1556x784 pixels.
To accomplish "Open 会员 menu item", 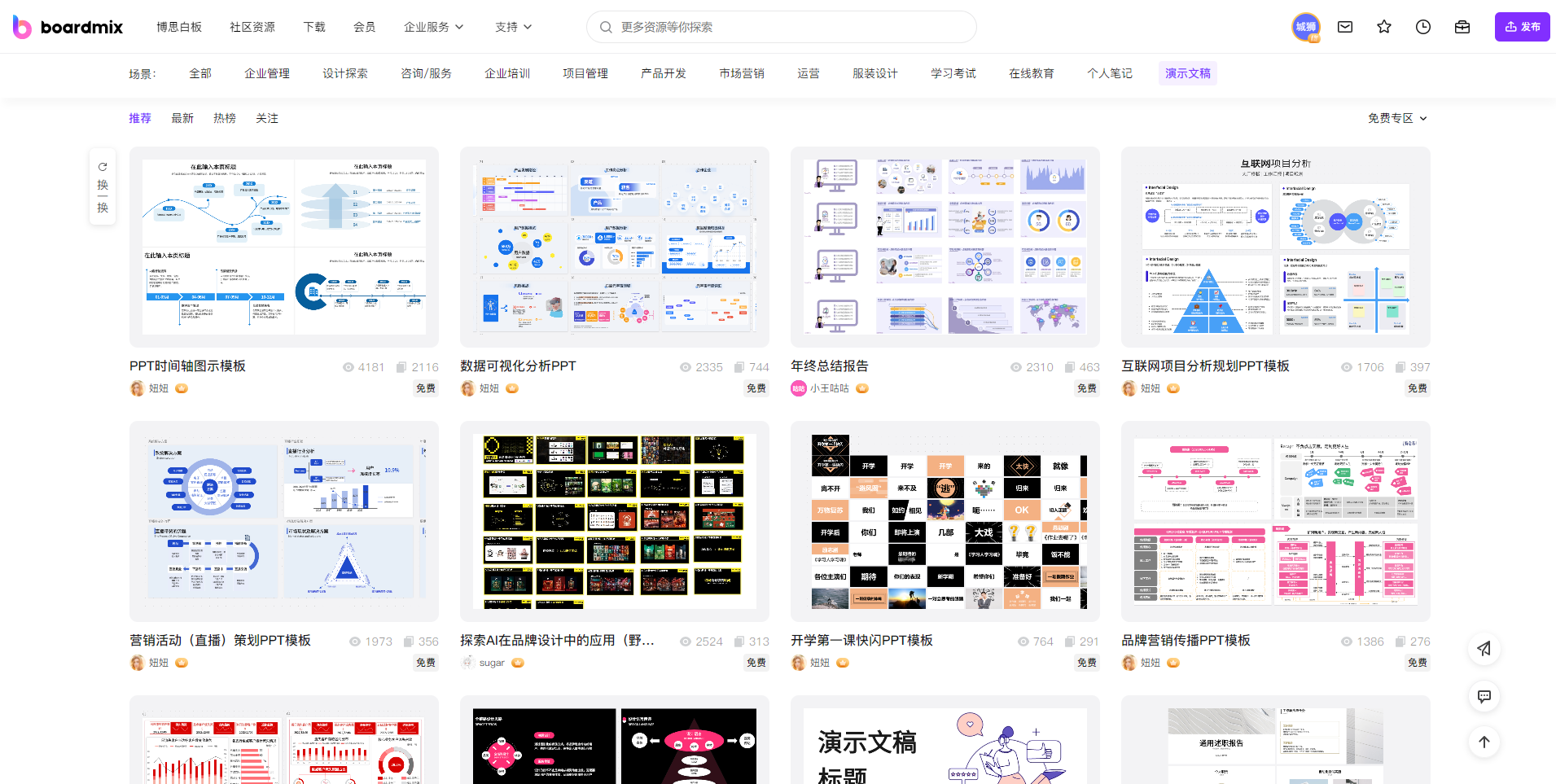I will [x=364, y=27].
